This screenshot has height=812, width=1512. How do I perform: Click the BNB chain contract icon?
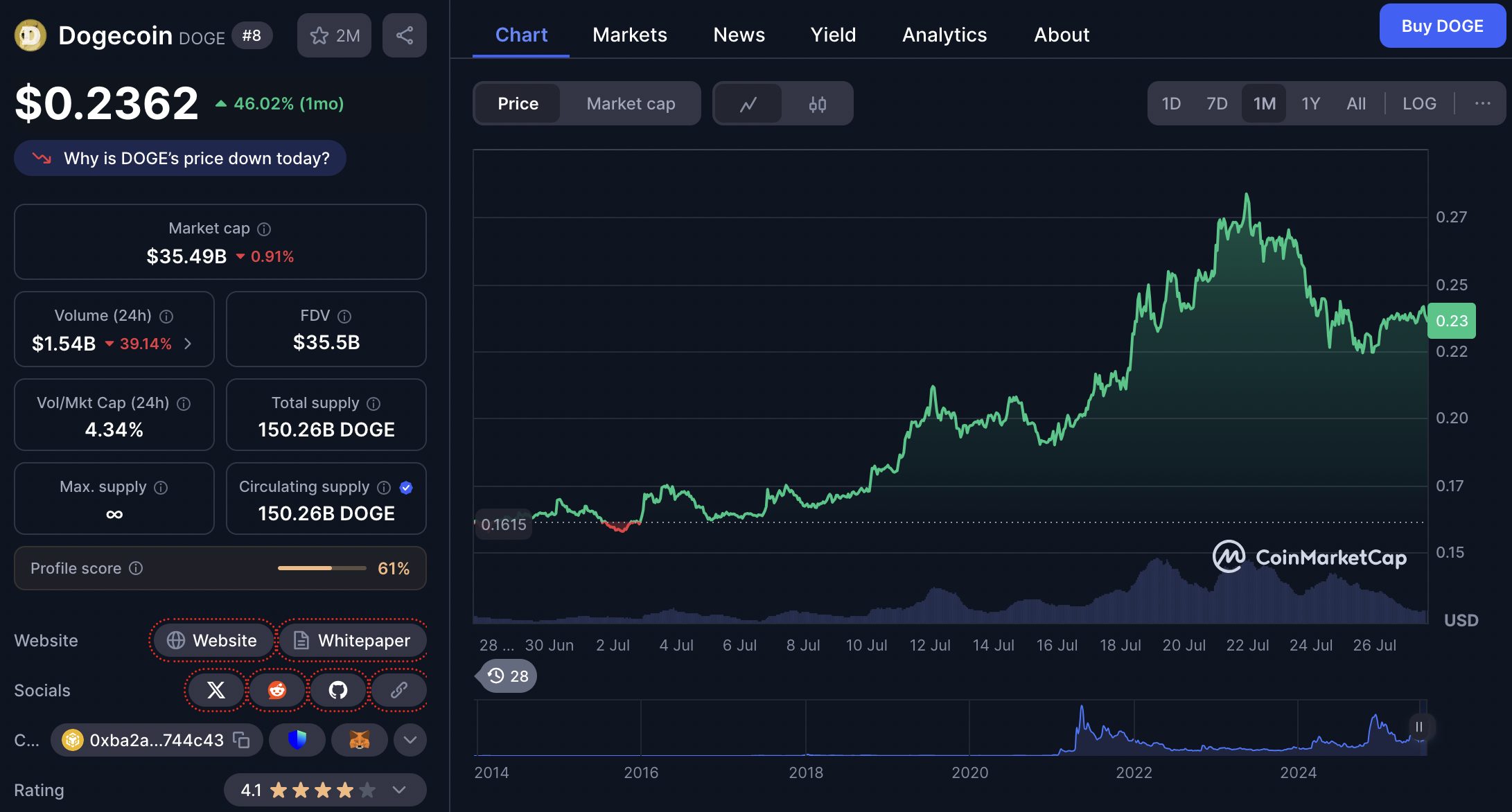[73, 740]
